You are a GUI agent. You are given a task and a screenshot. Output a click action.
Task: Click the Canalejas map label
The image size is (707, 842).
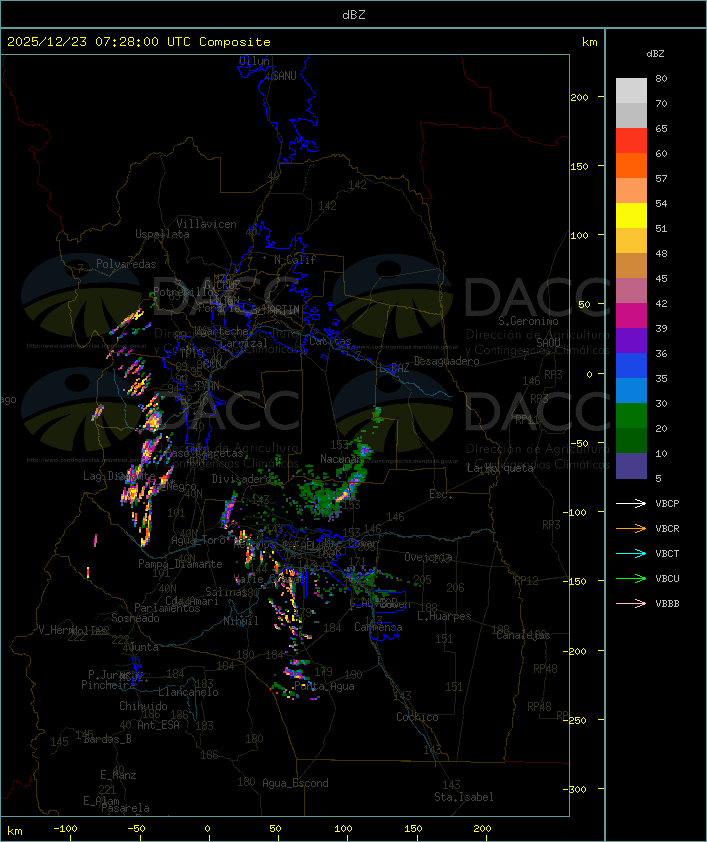click(x=523, y=635)
